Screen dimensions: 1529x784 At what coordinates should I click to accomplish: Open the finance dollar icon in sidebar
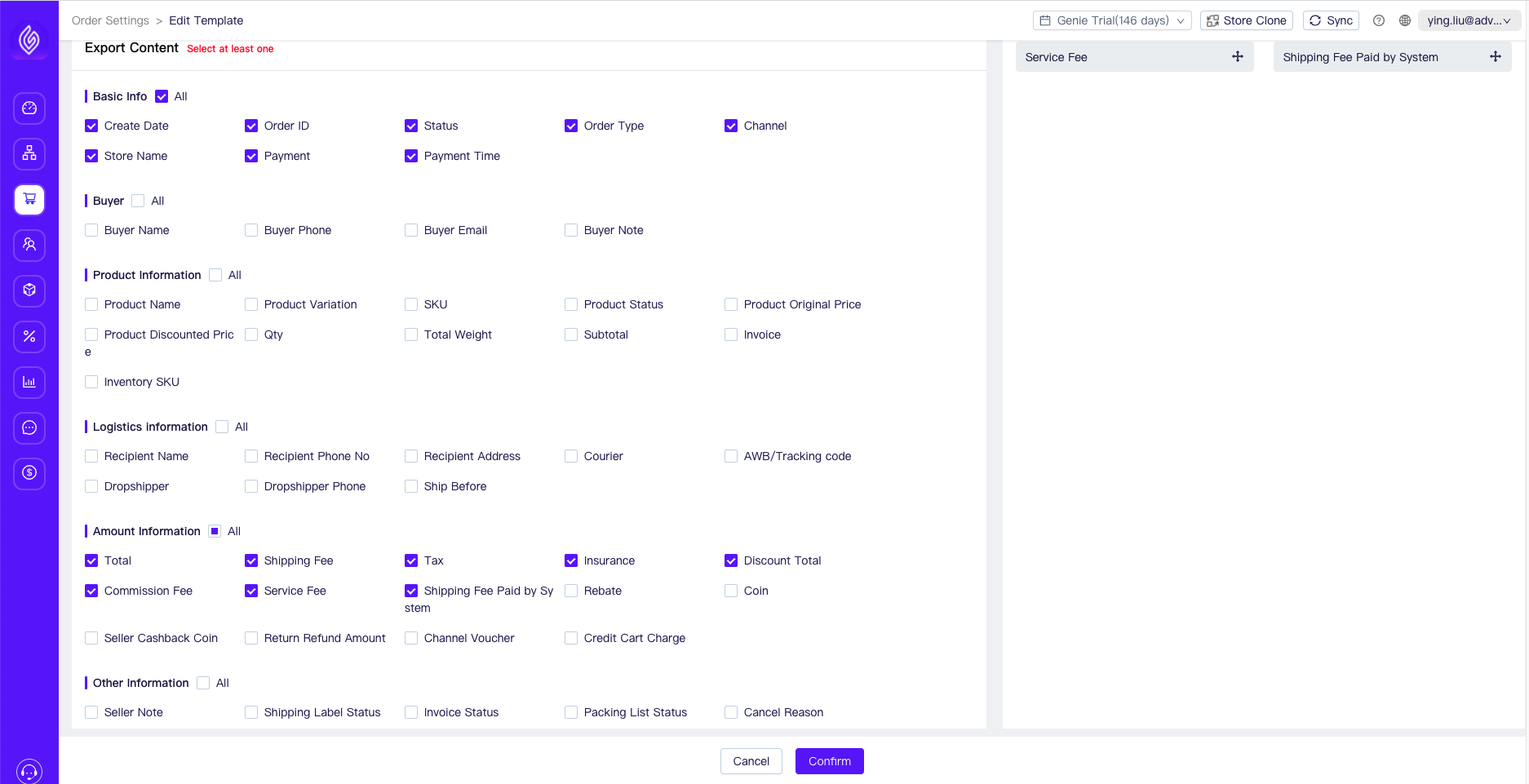pyautogui.click(x=29, y=473)
